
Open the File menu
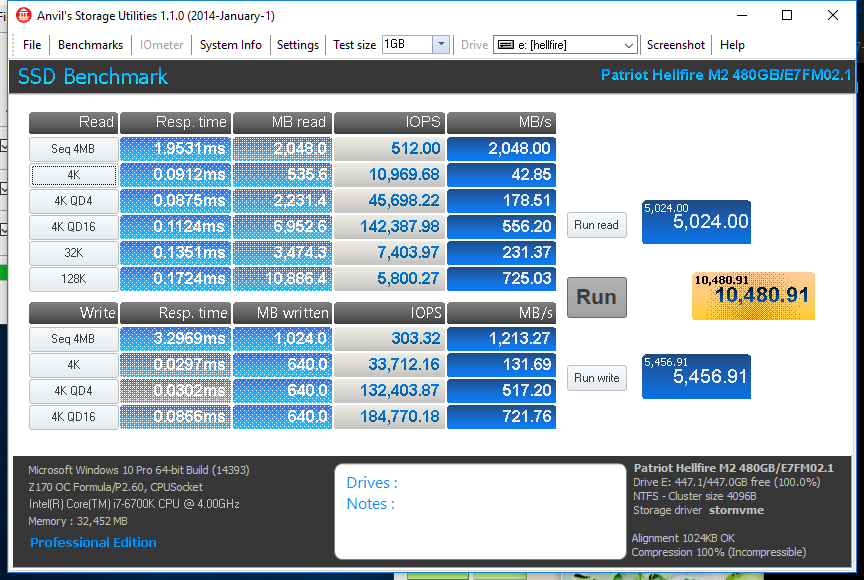click(32, 45)
